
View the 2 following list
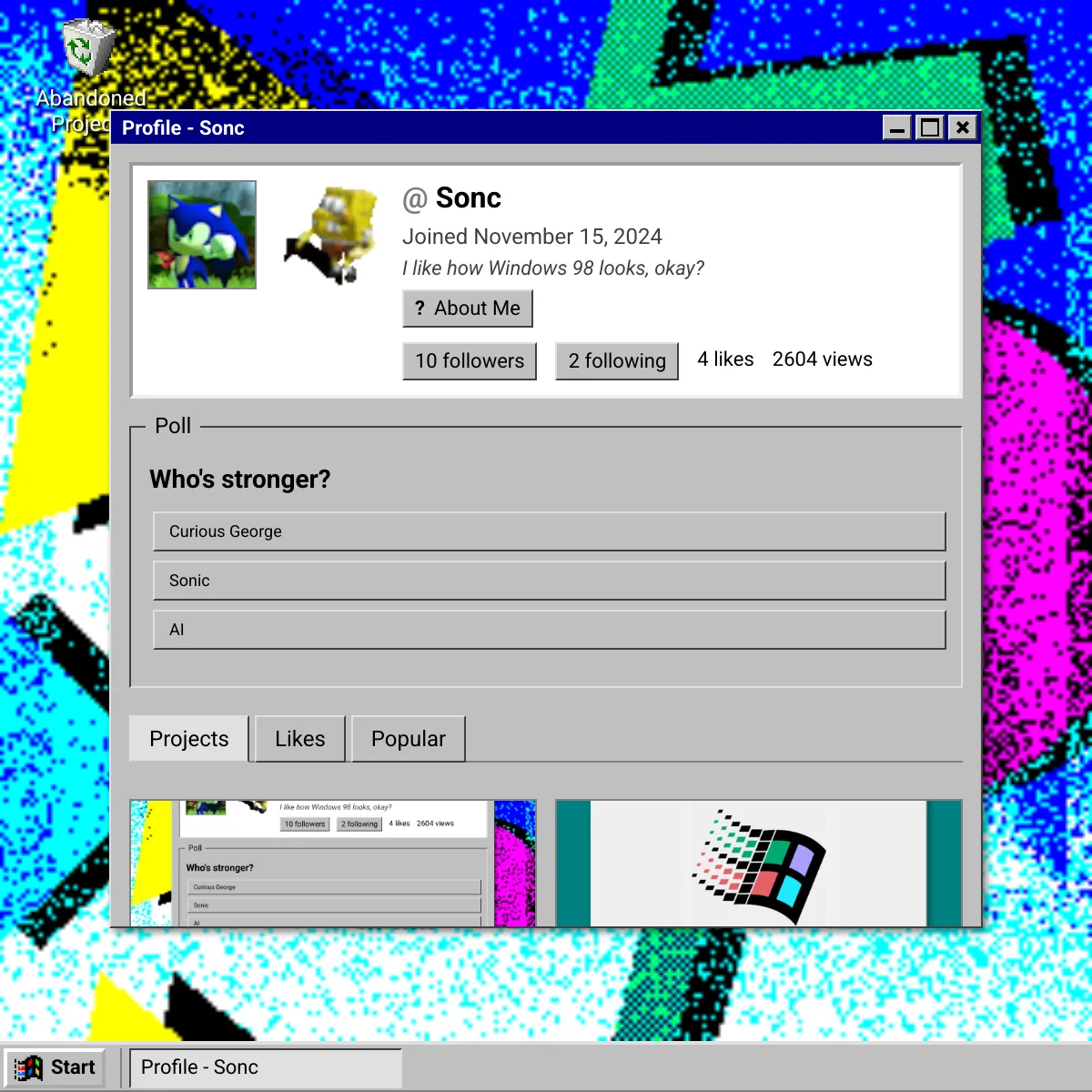(x=617, y=361)
